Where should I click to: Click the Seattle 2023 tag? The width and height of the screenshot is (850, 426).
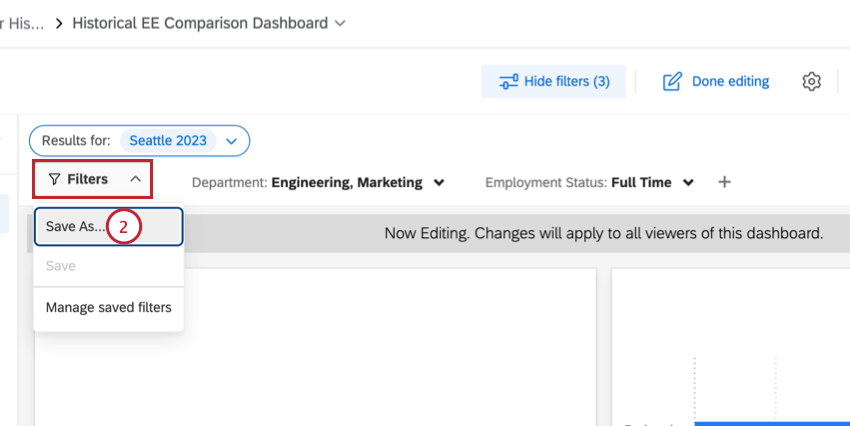(168, 141)
